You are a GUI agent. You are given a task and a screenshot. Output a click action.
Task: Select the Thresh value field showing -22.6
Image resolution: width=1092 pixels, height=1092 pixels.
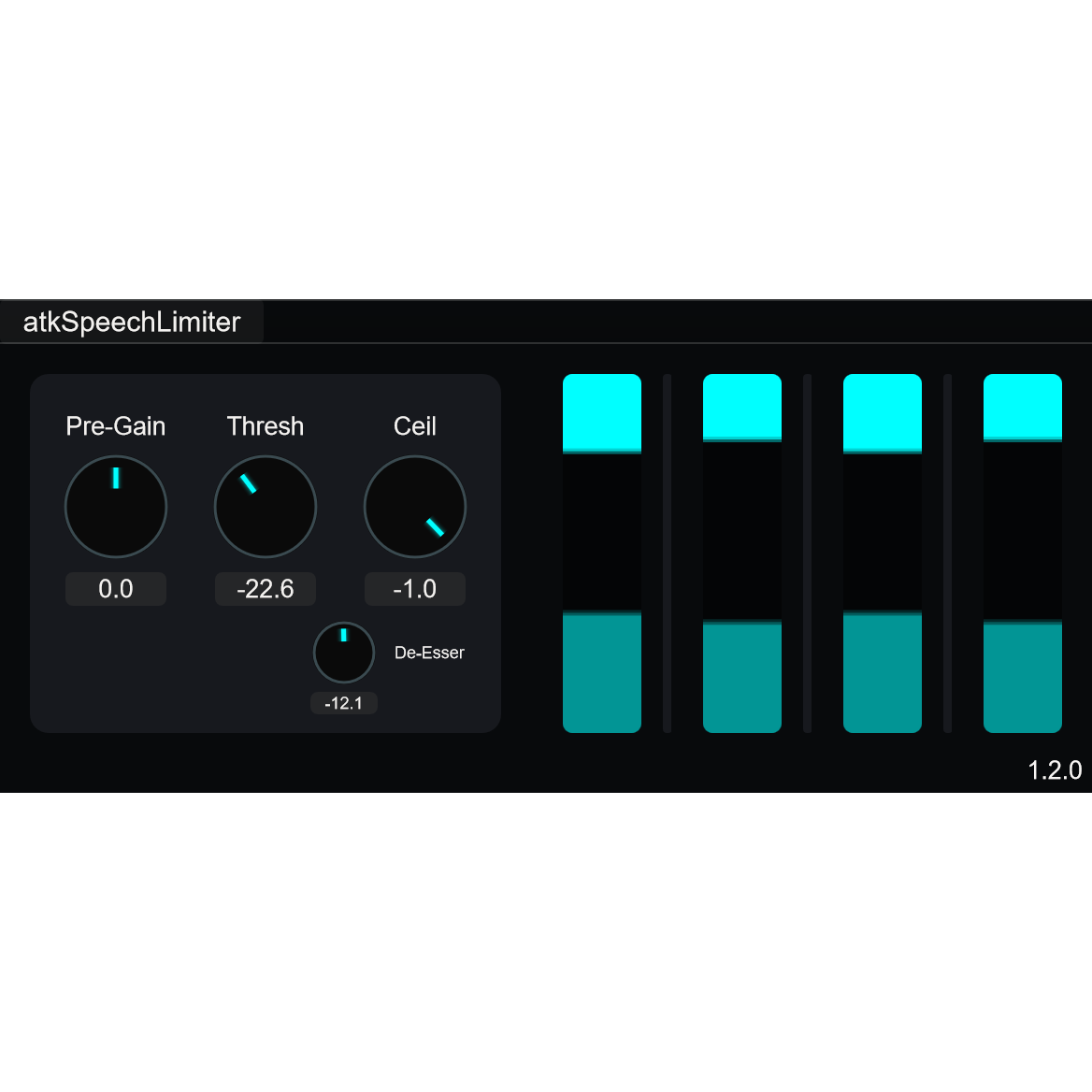click(x=266, y=589)
